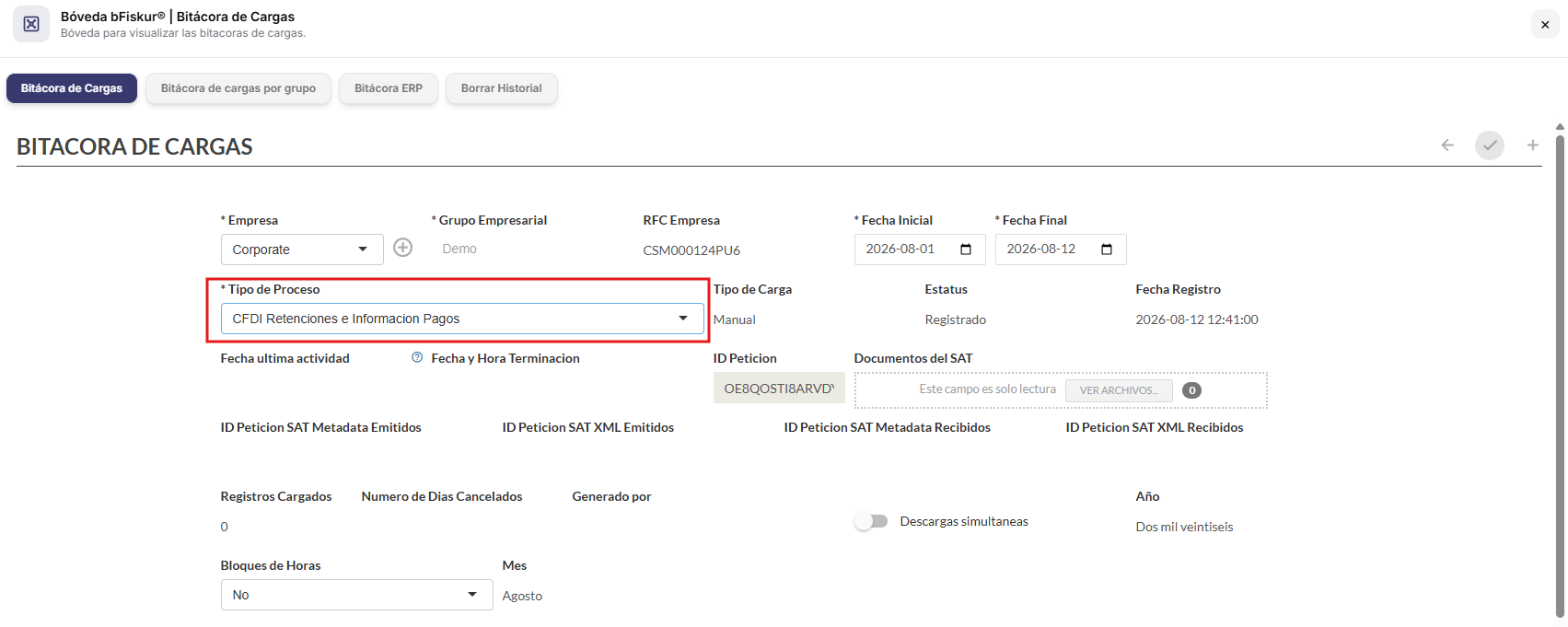Image resolution: width=1568 pixels, height=627 pixels.
Task: Open the Tipo de Proceso dropdown
Action: [462, 319]
